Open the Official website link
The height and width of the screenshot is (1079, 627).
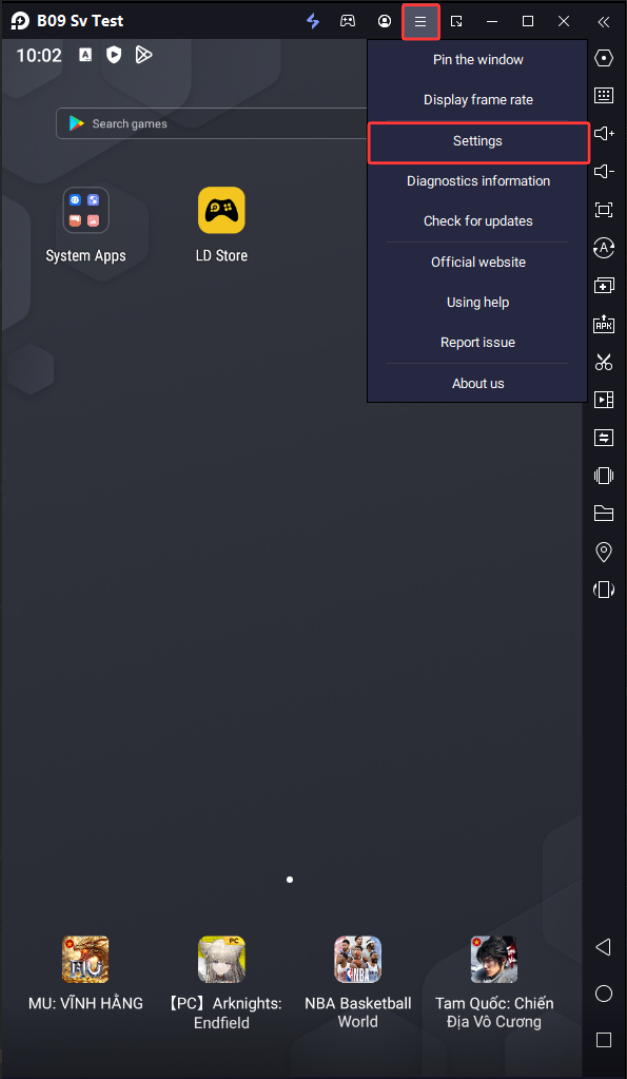[477, 262]
